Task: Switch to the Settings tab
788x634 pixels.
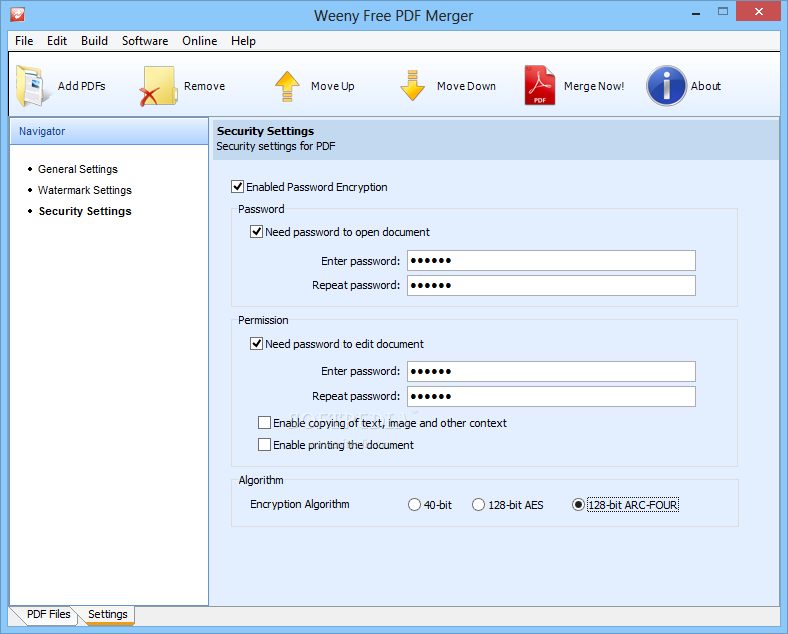Action: click(x=108, y=614)
